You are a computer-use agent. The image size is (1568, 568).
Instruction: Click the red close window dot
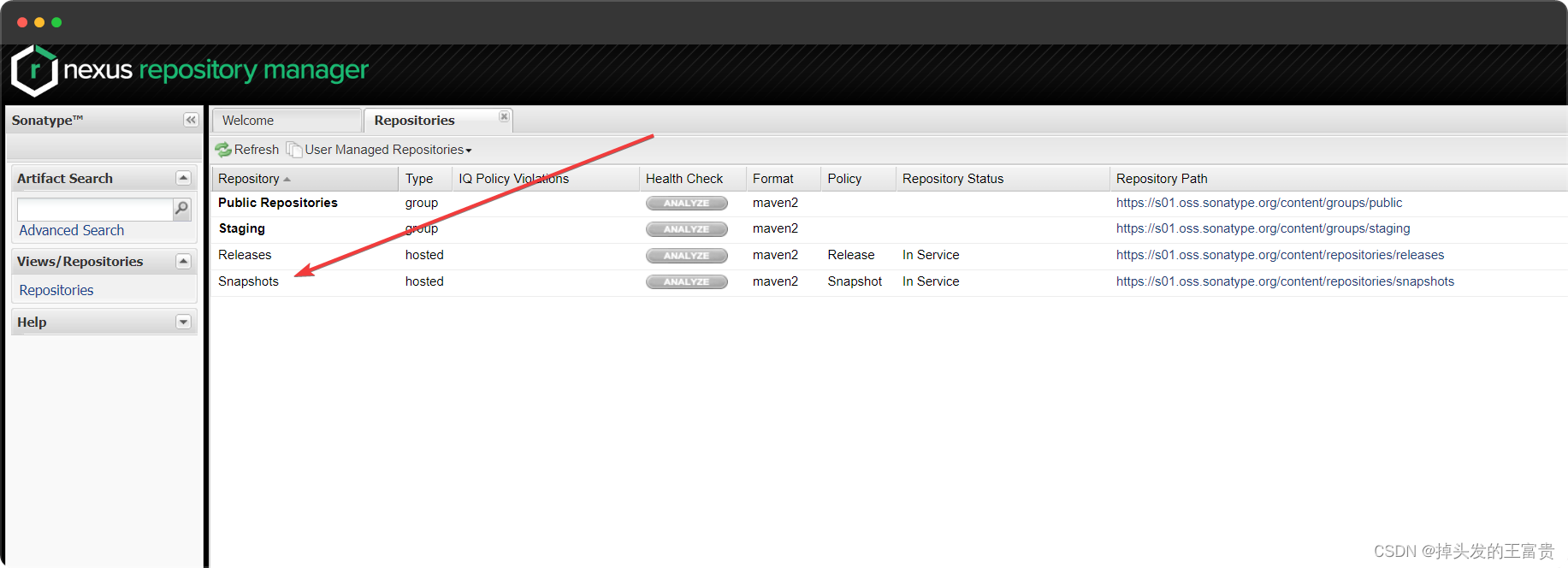(22, 22)
